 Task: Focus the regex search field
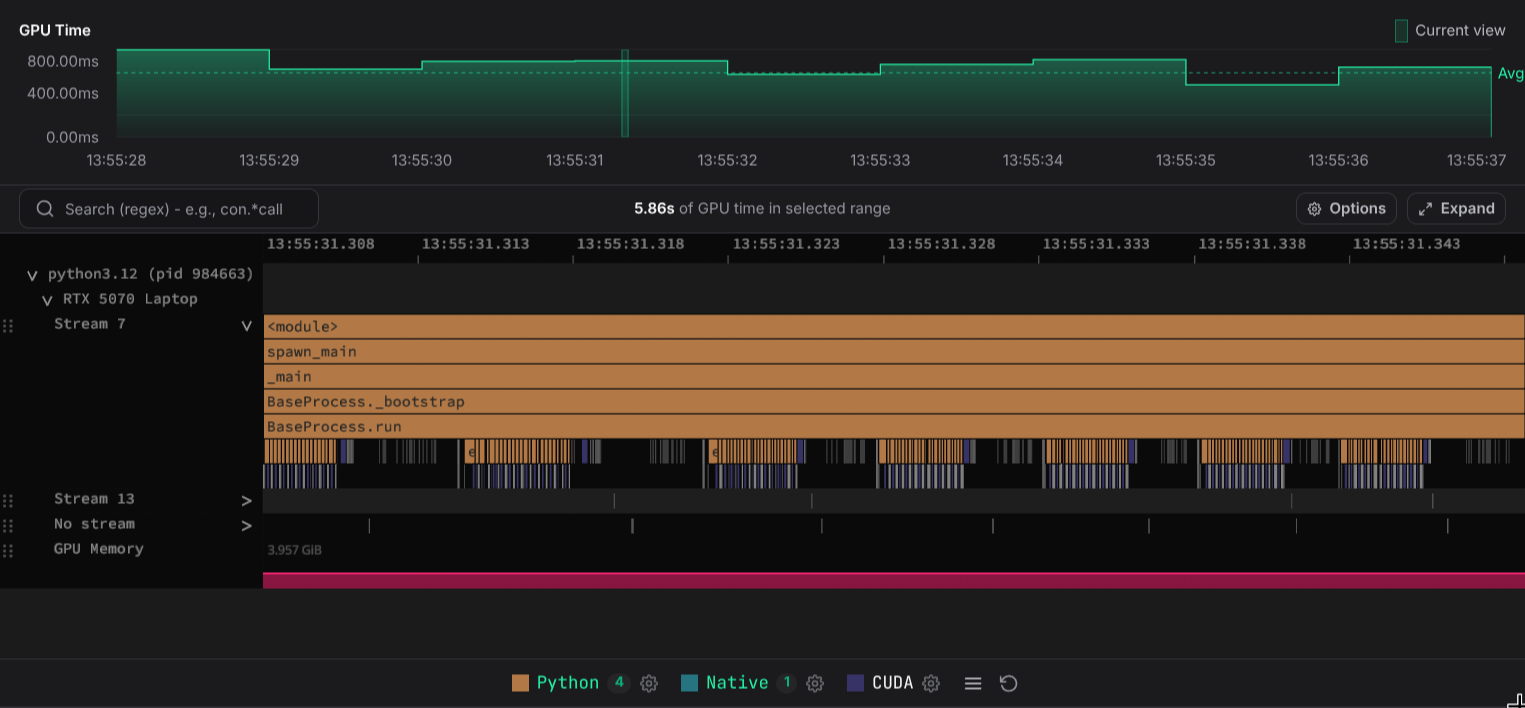pyautogui.click(x=169, y=209)
